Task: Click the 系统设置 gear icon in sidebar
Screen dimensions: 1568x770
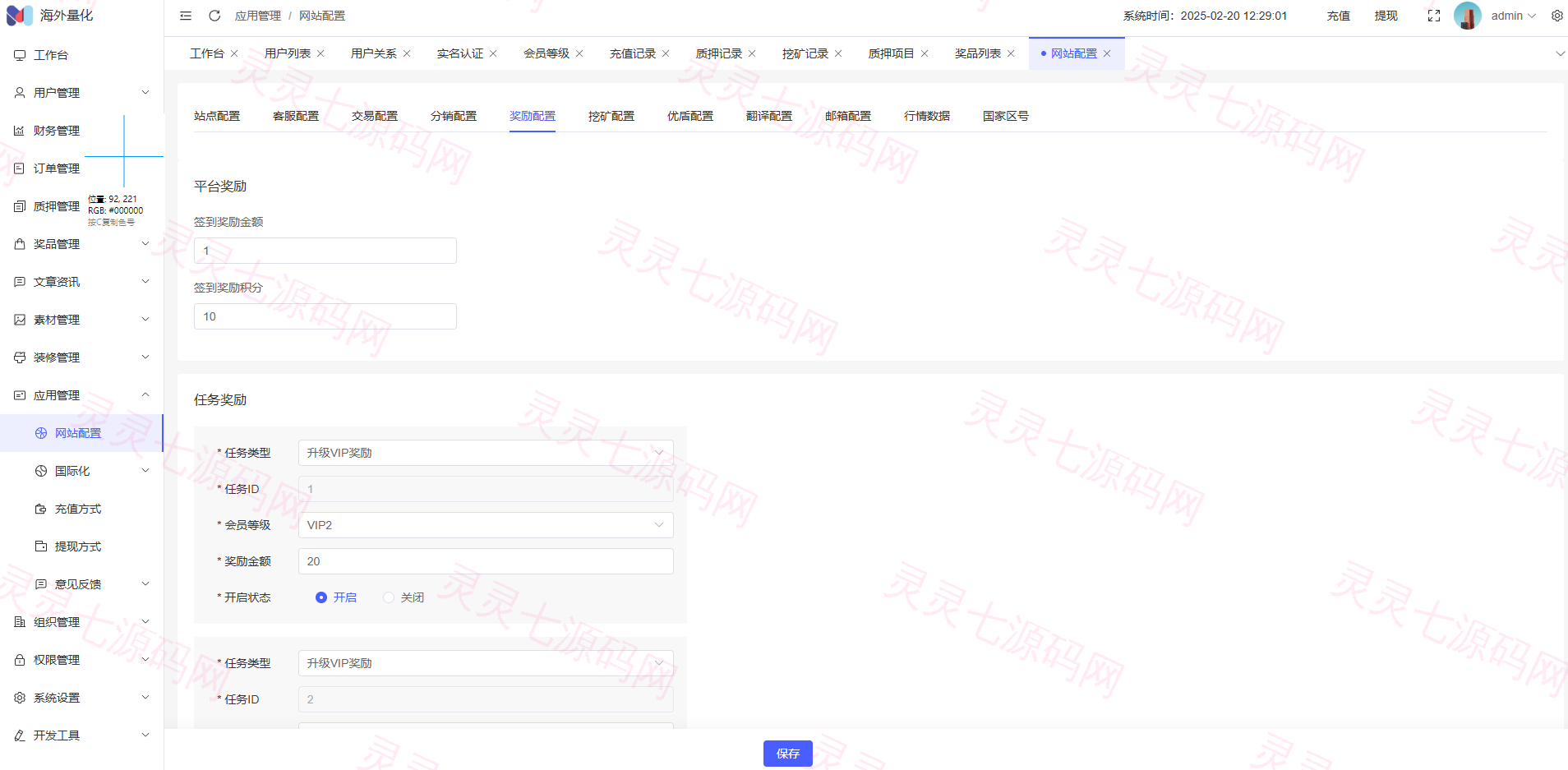Action: click(x=20, y=698)
